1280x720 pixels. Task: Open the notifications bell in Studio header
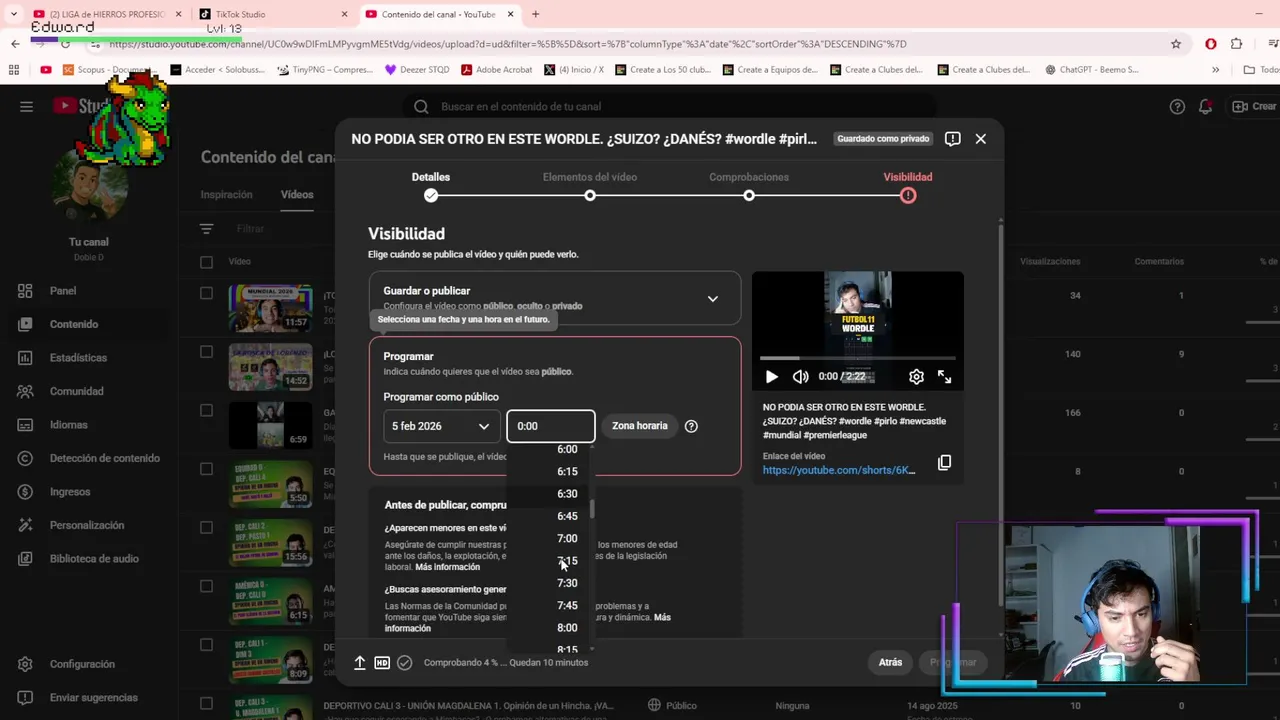(x=1206, y=107)
